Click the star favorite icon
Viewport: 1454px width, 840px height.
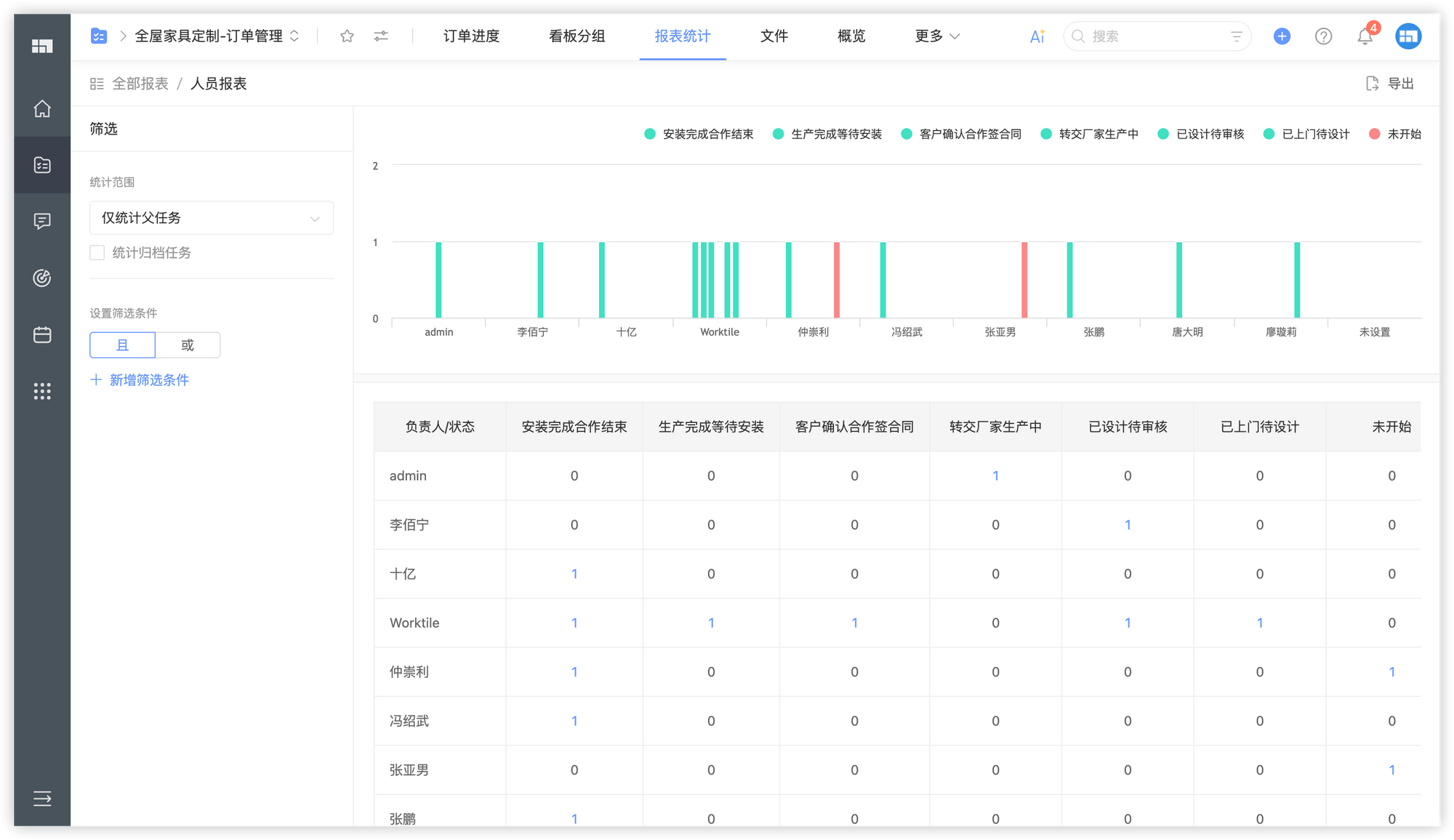(347, 36)
